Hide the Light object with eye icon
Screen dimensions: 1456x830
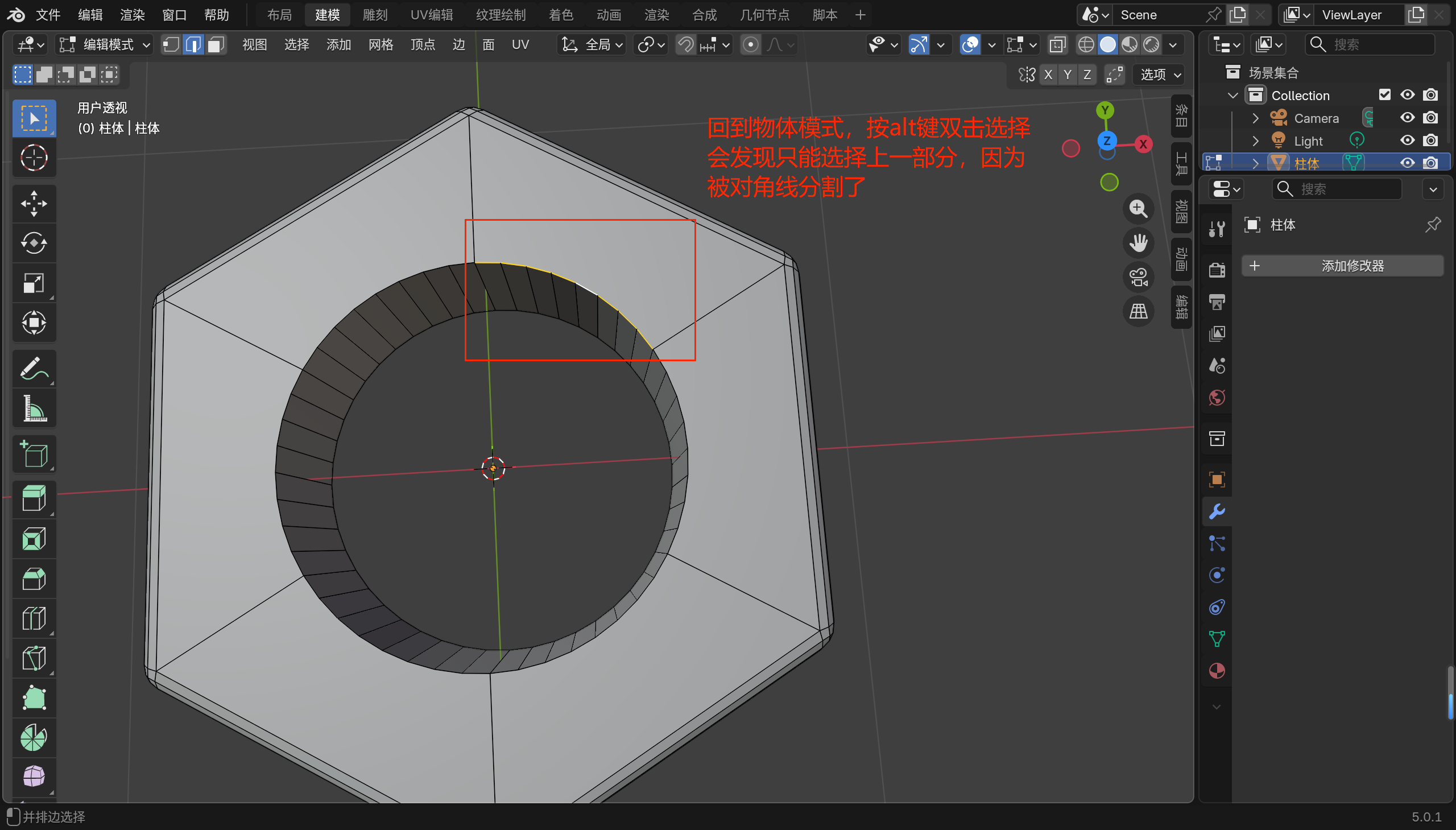1407,141
